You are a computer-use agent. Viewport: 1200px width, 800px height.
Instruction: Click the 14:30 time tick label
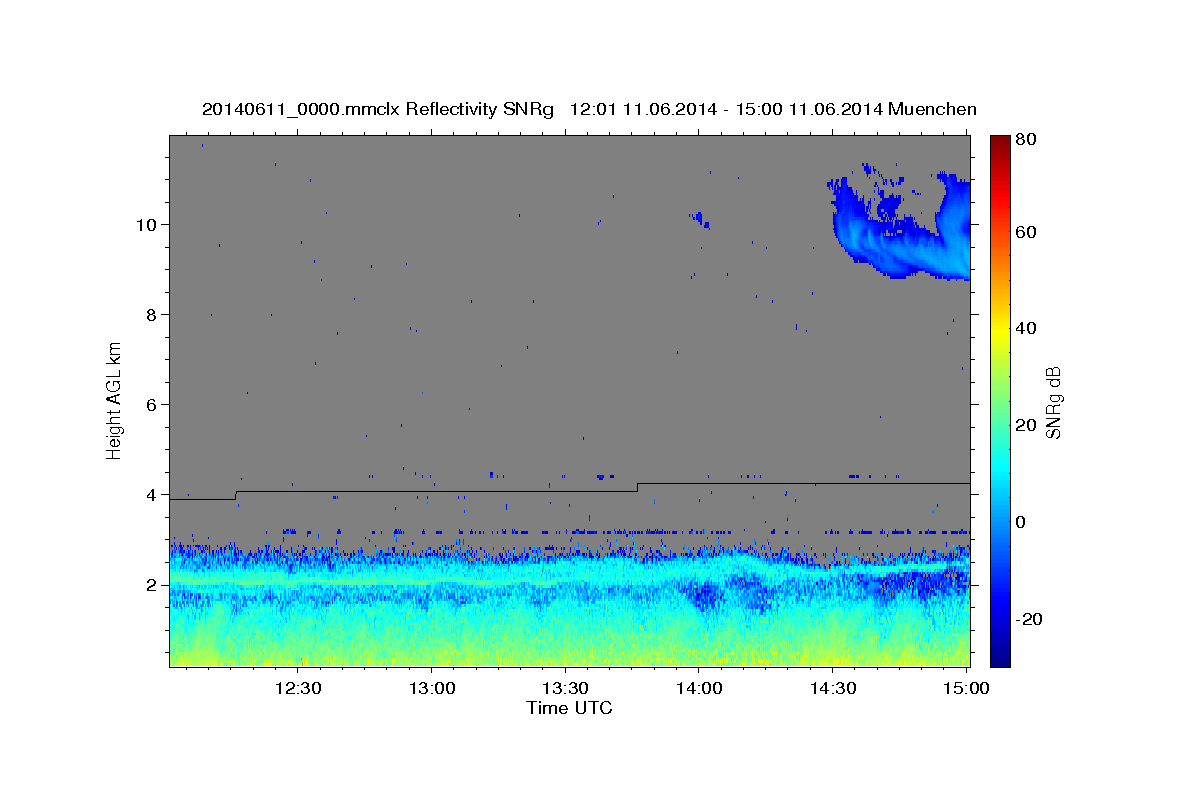pos(832,688)
